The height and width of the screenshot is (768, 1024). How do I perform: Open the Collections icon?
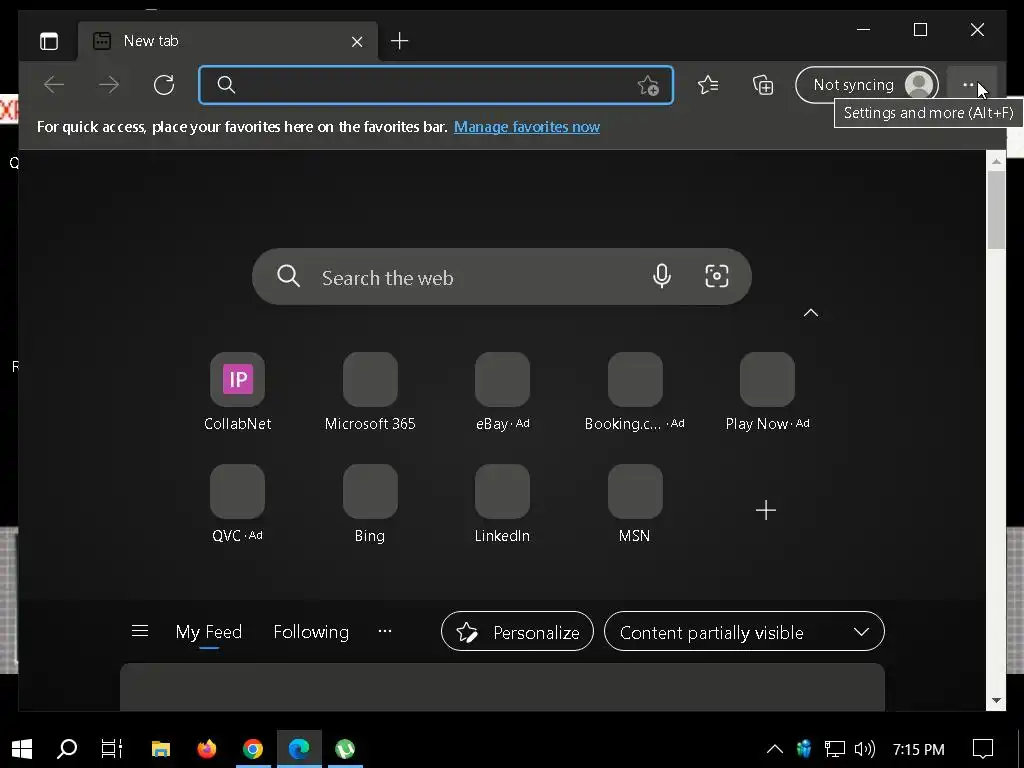click(x=763, y=85)
